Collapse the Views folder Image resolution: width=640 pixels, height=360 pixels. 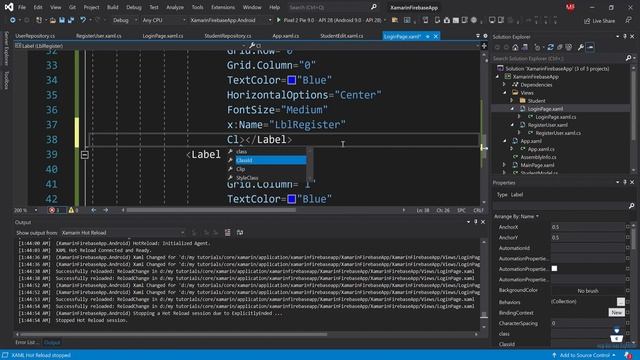click(x=504, y=93)
